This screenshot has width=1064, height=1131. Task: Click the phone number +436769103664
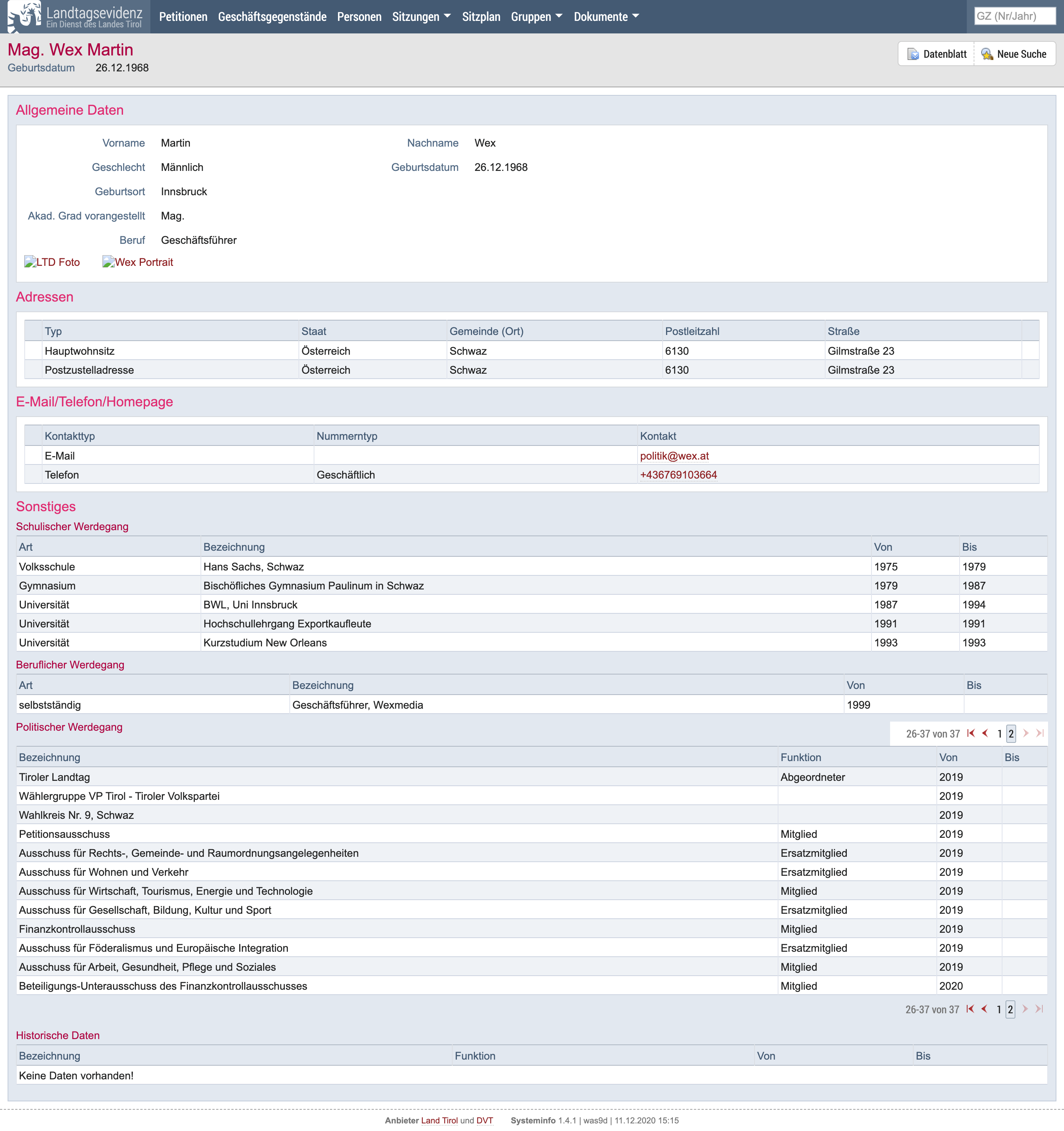(x=679, y=475)
